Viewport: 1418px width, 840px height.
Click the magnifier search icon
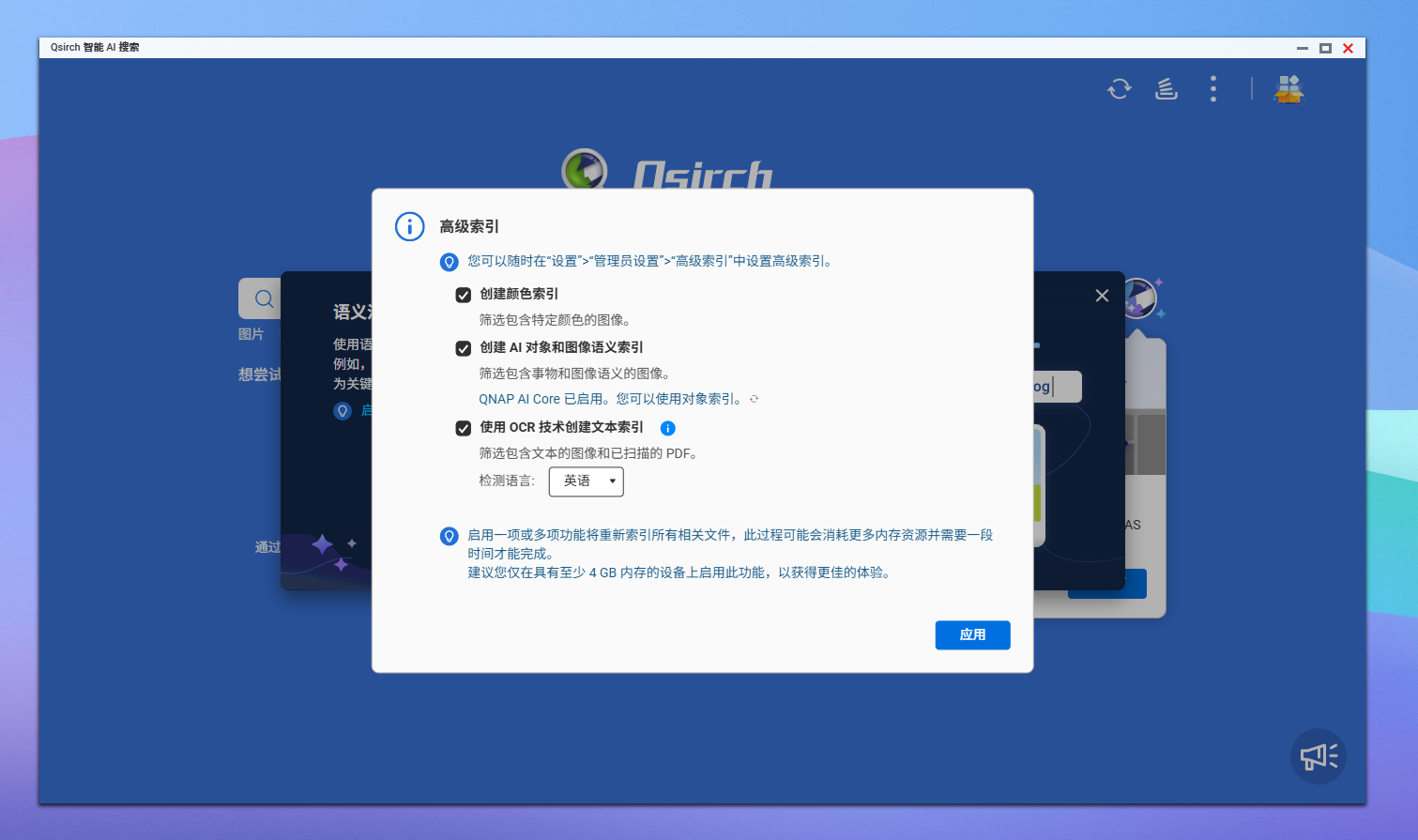pyautogui.click(x=264, y=298)
